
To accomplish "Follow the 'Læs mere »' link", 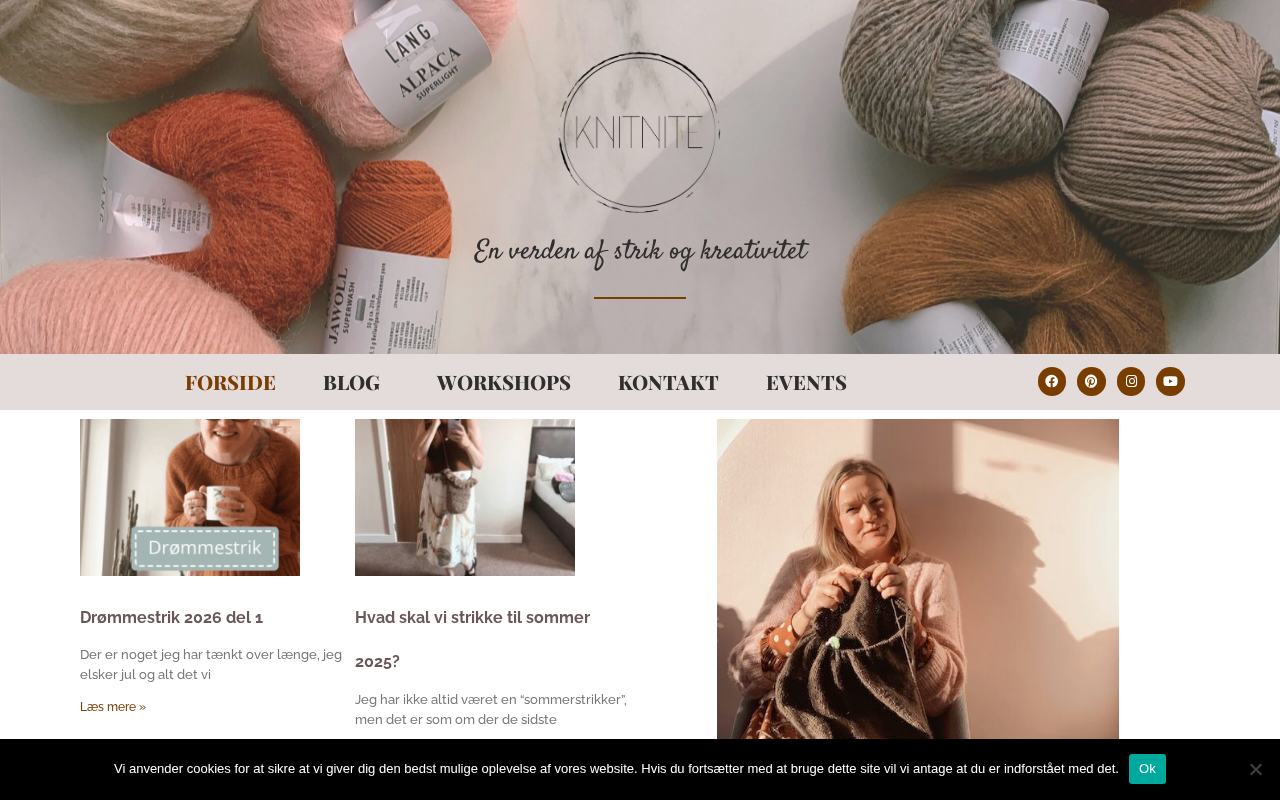I will (x=113, y=707).
